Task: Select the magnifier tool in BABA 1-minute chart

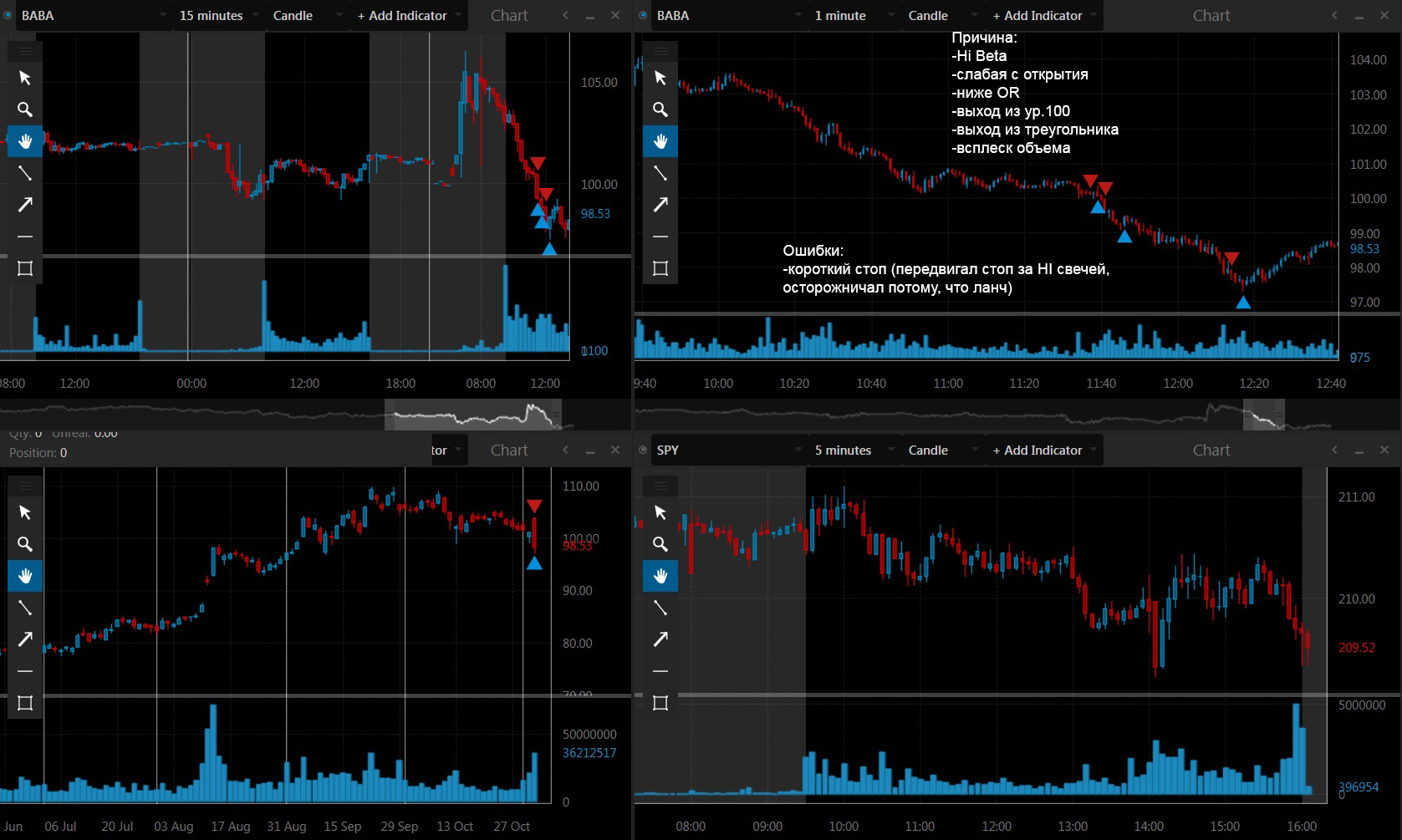Action: tap(660, 109)
